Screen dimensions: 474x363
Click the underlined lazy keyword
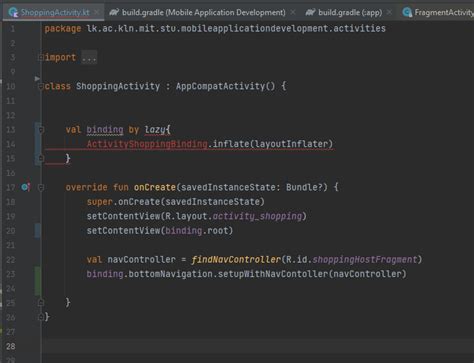coord(155,129)
